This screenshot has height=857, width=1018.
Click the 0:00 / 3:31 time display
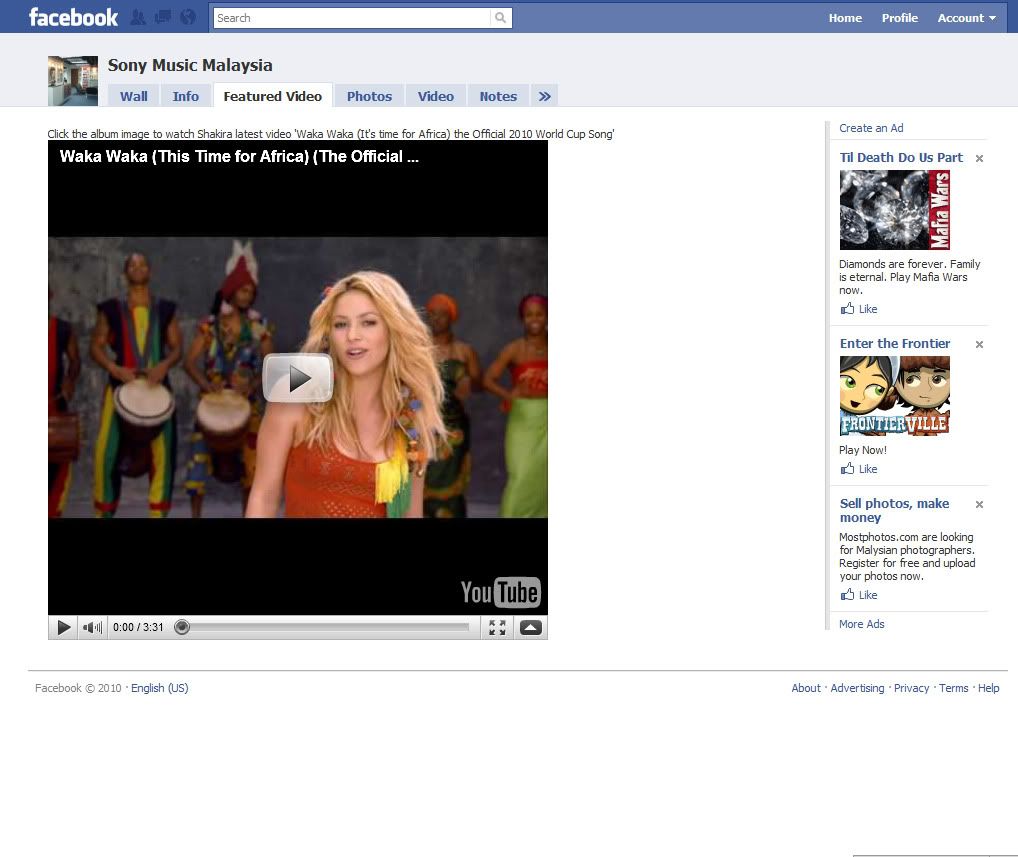(138, 627)
